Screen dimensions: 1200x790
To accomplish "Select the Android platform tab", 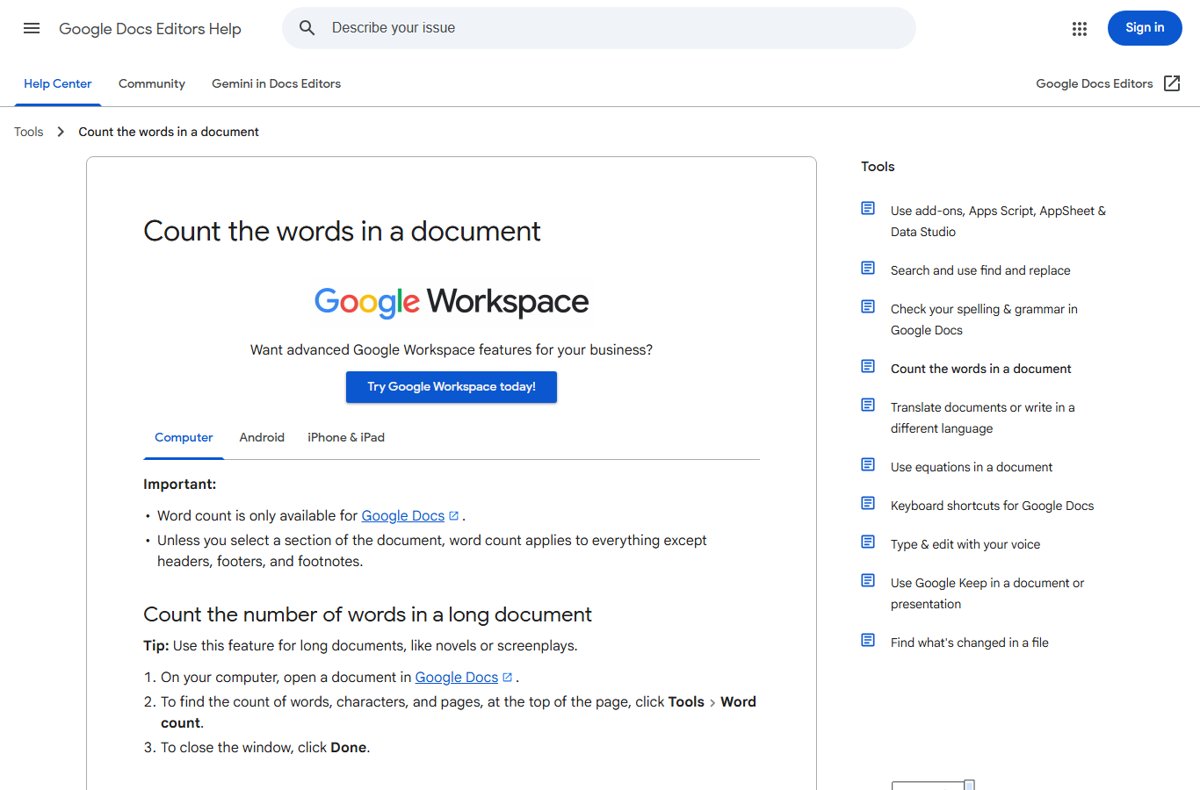I will coord(262,438).
